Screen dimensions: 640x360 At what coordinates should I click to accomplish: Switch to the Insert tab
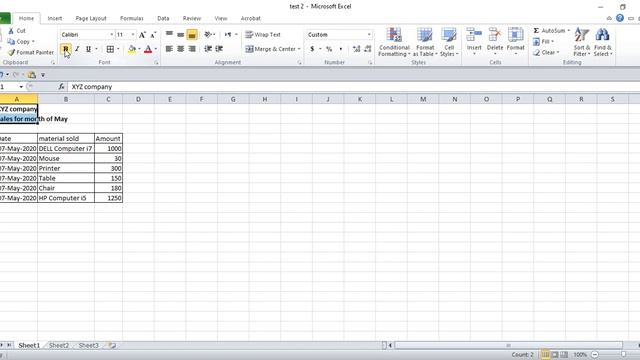(55, 18)
